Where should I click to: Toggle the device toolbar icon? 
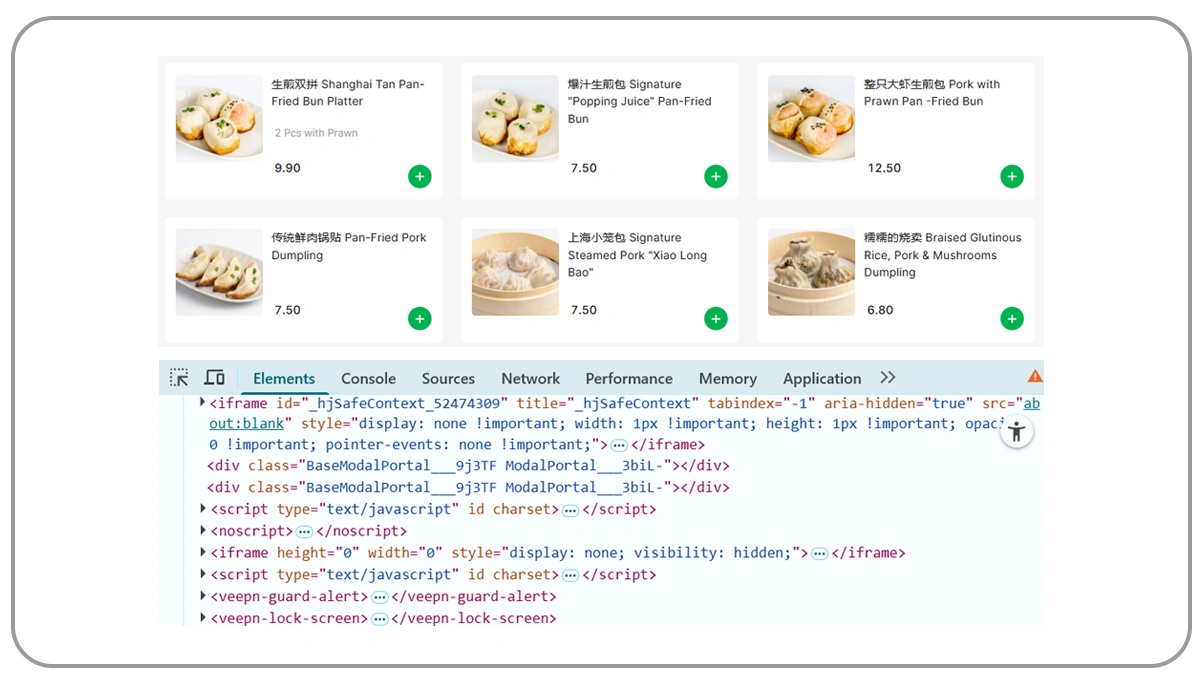click(x=214, y=378)
